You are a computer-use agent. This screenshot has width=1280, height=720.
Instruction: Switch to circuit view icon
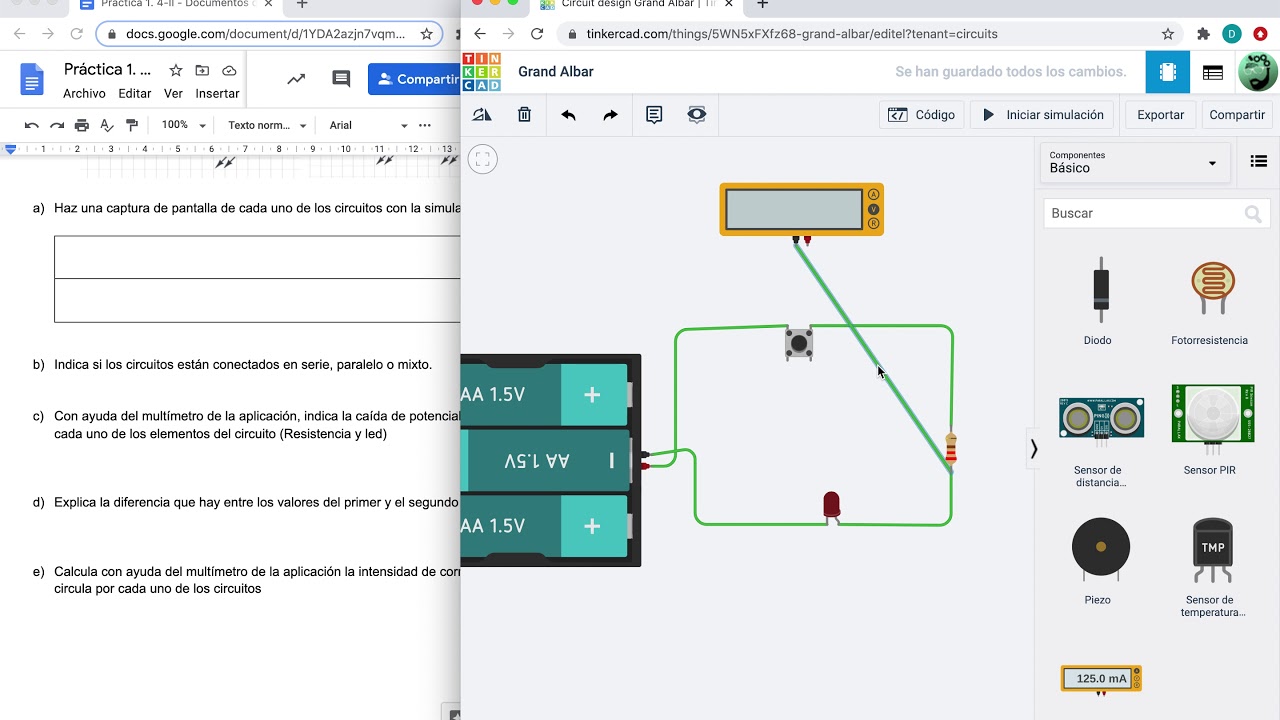click(x=1168, y=72)
